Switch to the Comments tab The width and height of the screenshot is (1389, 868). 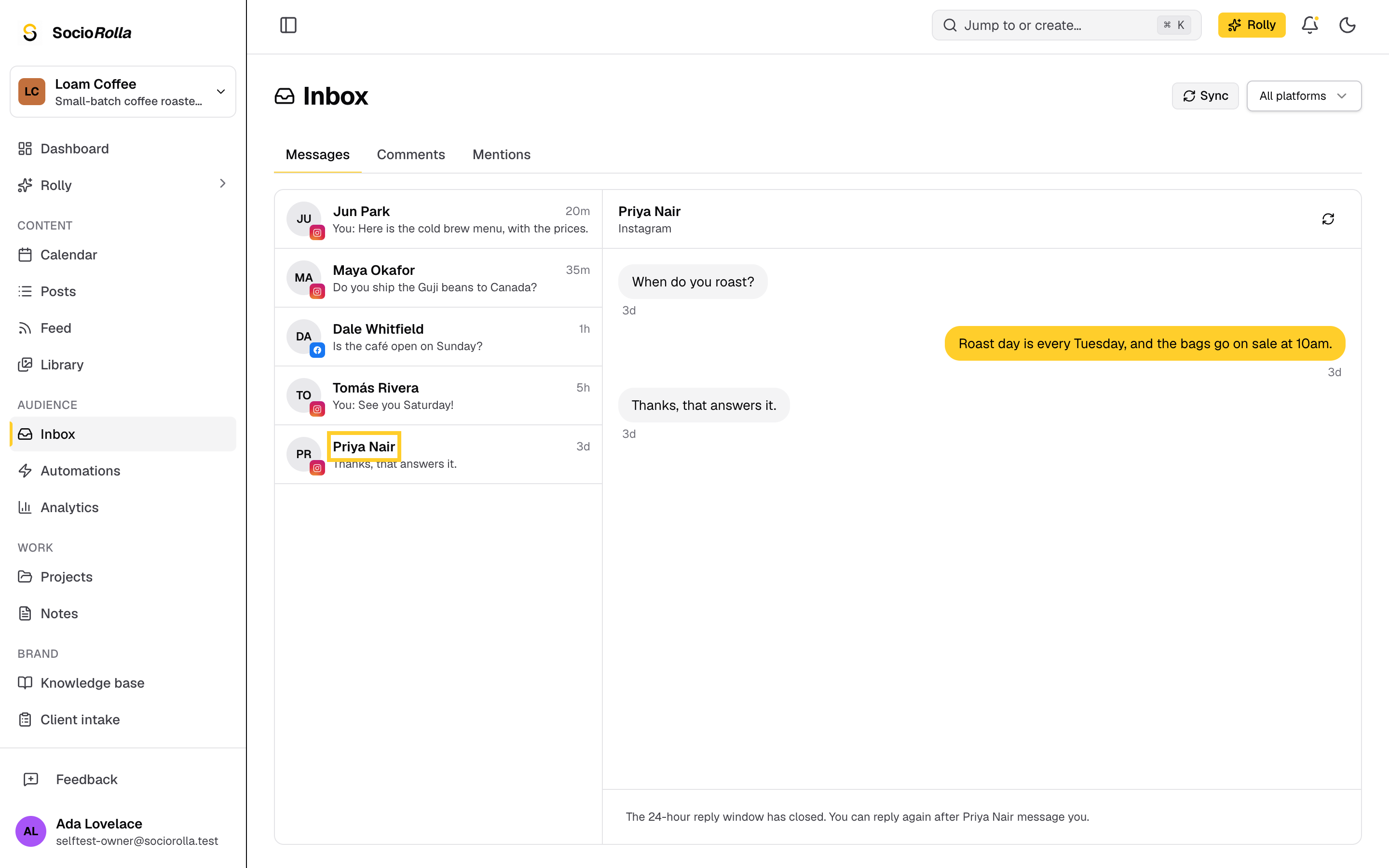411,154
